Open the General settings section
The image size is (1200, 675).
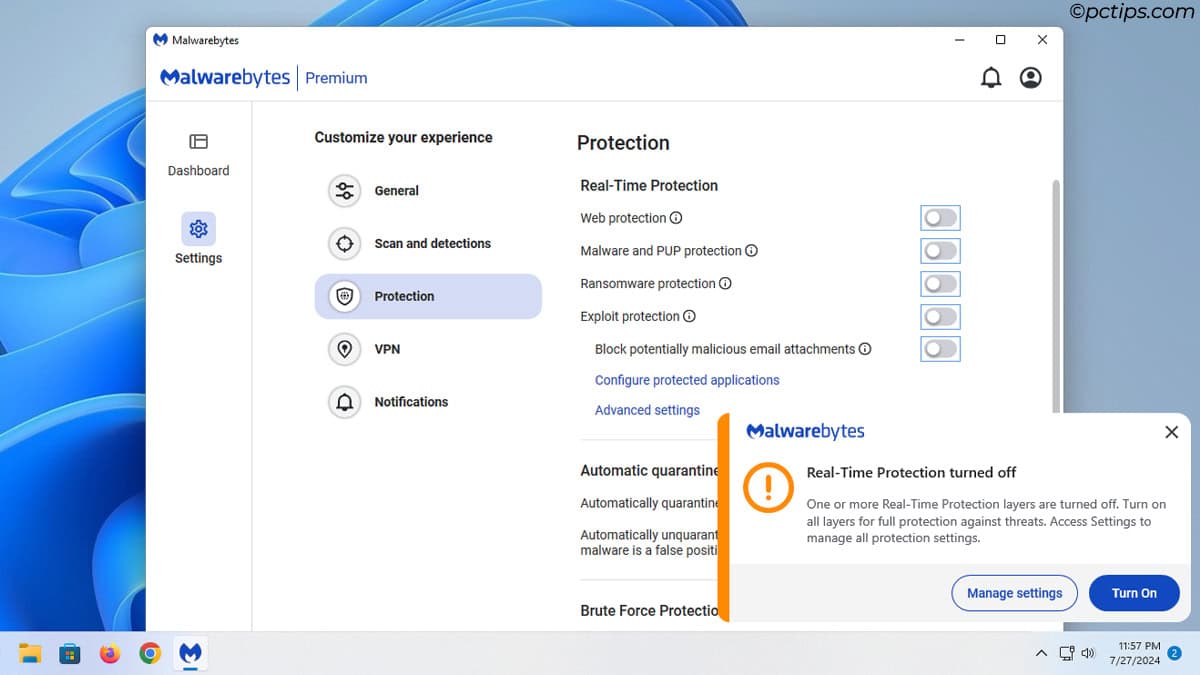396,191
